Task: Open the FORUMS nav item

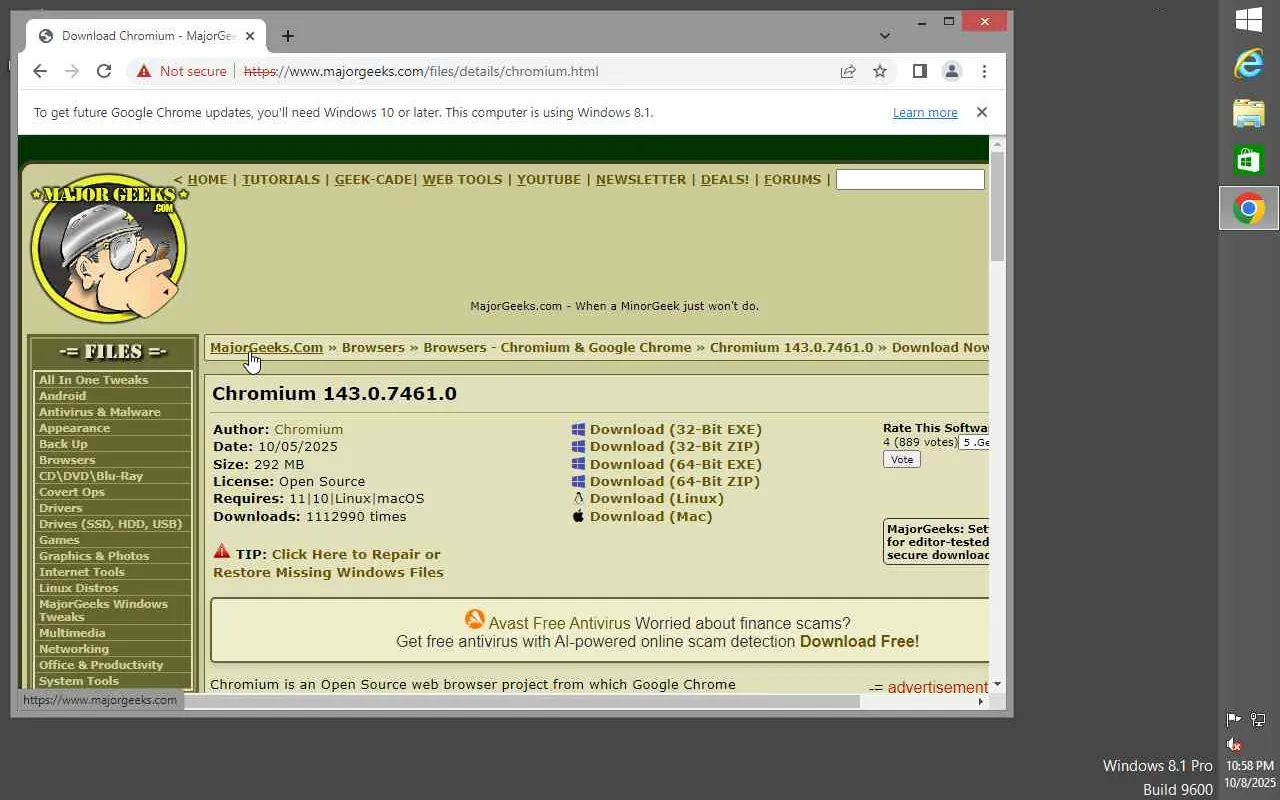Action: (x=792, y=180)
